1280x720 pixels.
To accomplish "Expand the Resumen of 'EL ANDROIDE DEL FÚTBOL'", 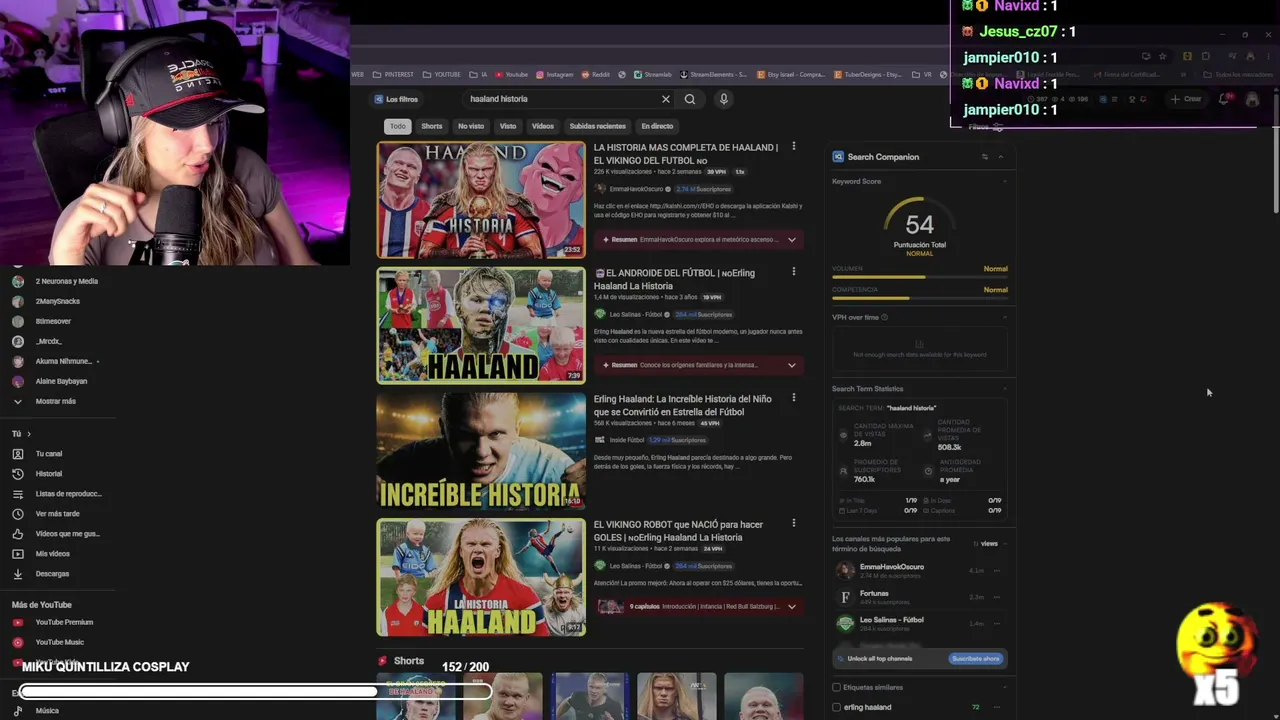I will click(x=792, y=365).
